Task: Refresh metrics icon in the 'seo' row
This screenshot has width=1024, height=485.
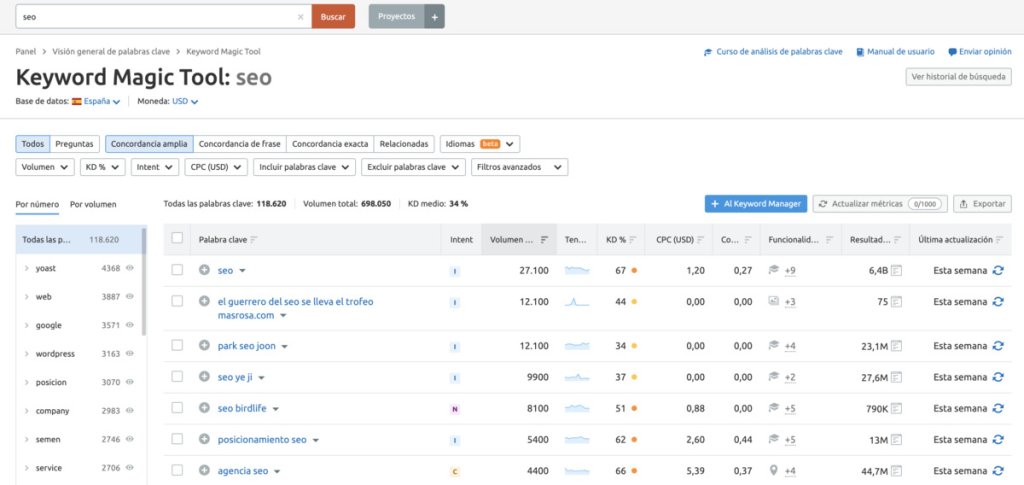Action: (x=998, y=270)
